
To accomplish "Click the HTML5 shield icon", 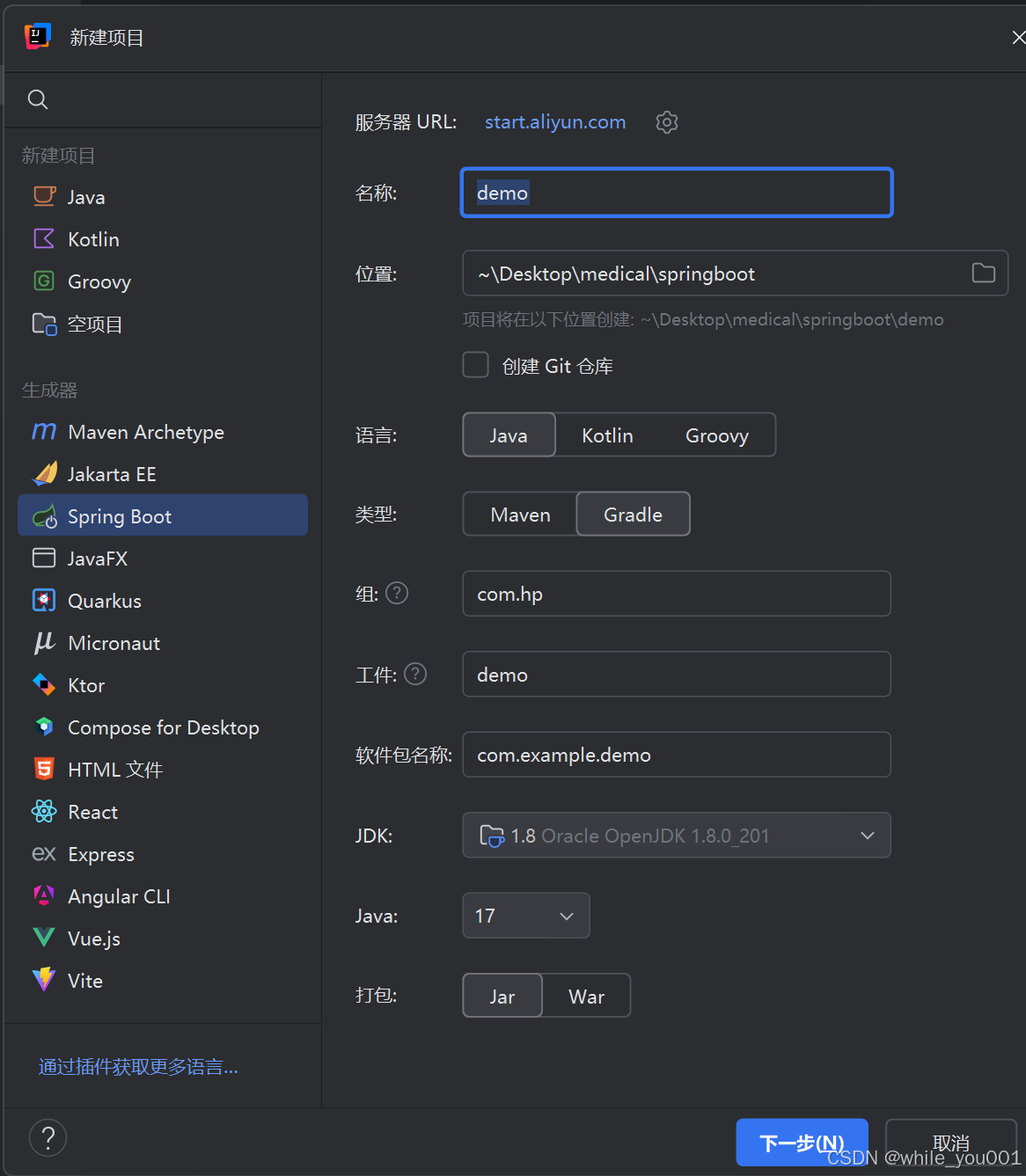I will [x=44, y=770].
